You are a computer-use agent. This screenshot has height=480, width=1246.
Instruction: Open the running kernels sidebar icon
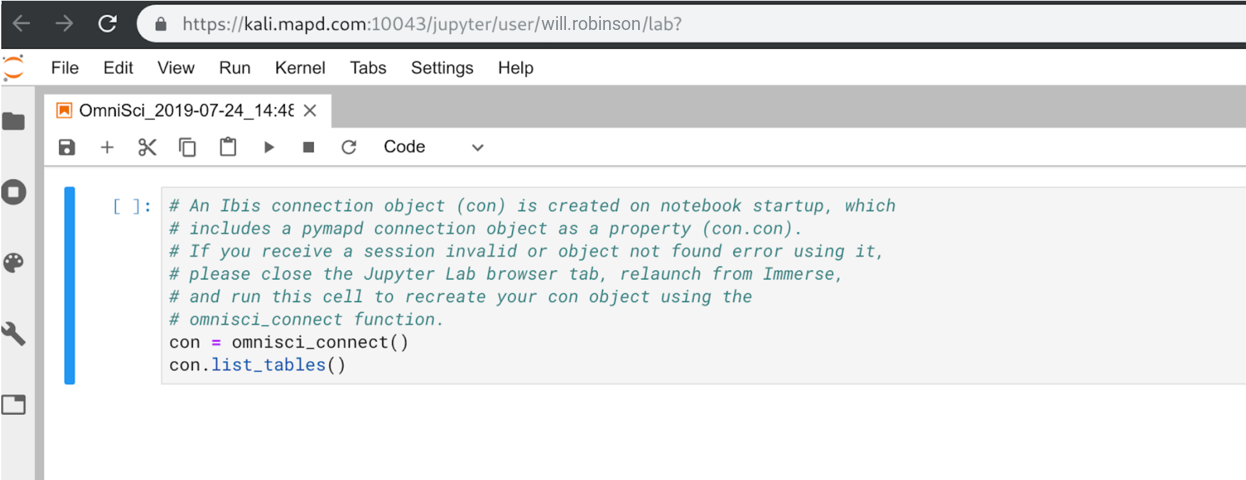[x=13, y=191]
